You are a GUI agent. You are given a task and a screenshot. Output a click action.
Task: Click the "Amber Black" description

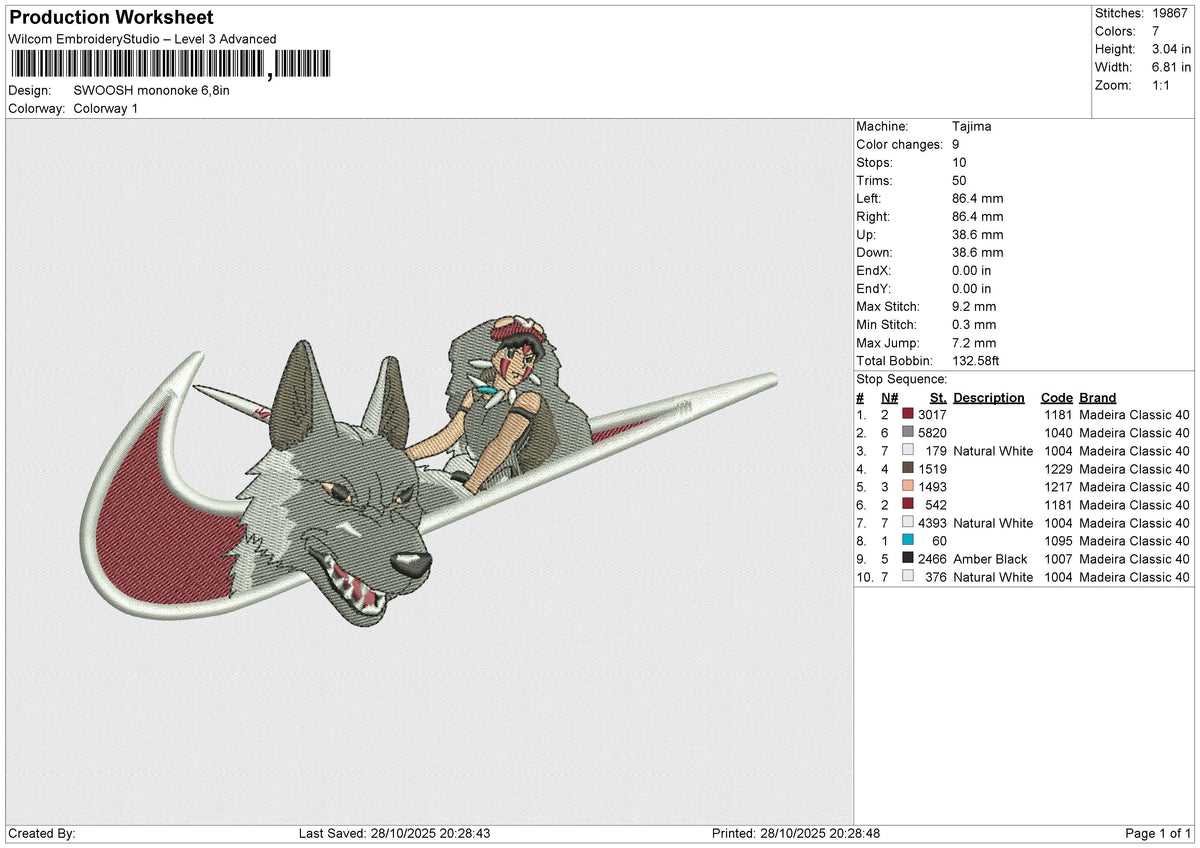[x=990, y=559]
